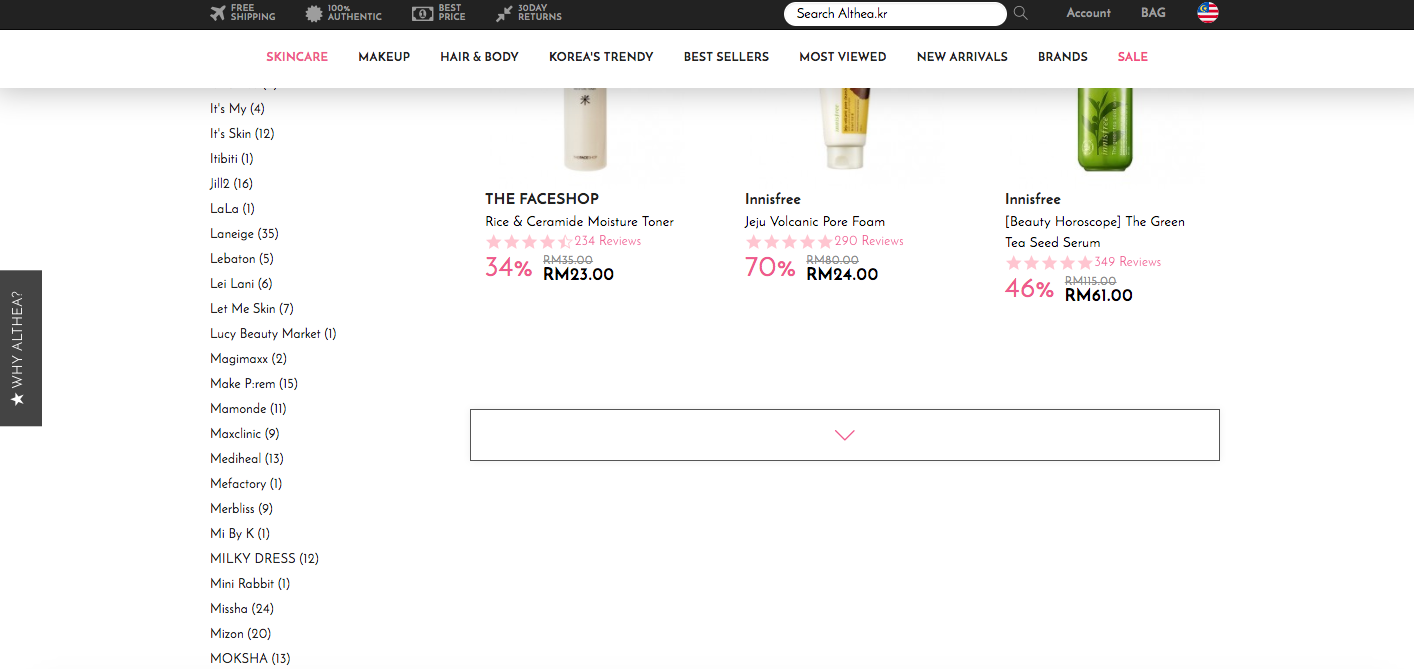This screenshot has width=1414, height=669.
Task: Filter by brand Merbliss (9)
Action: pos(241,509)
